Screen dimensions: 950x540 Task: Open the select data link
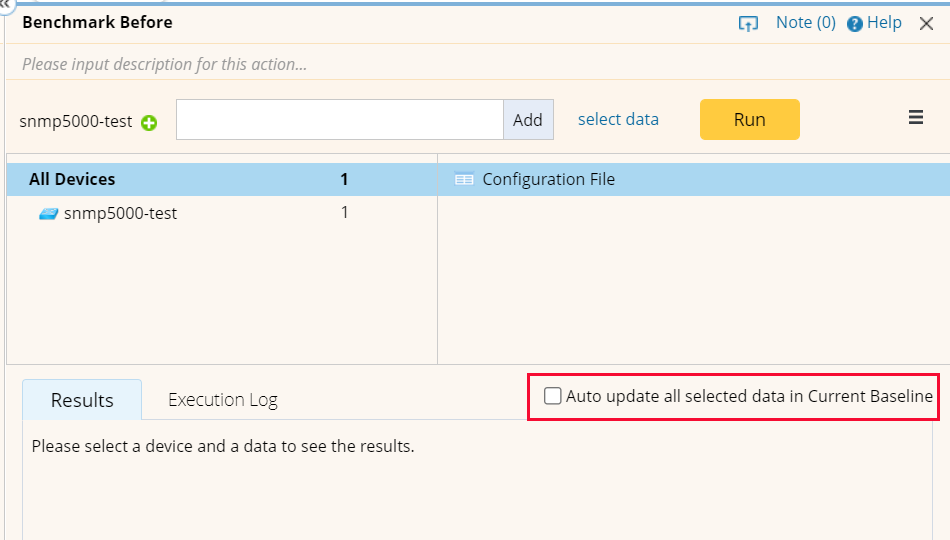pos(618,119)
